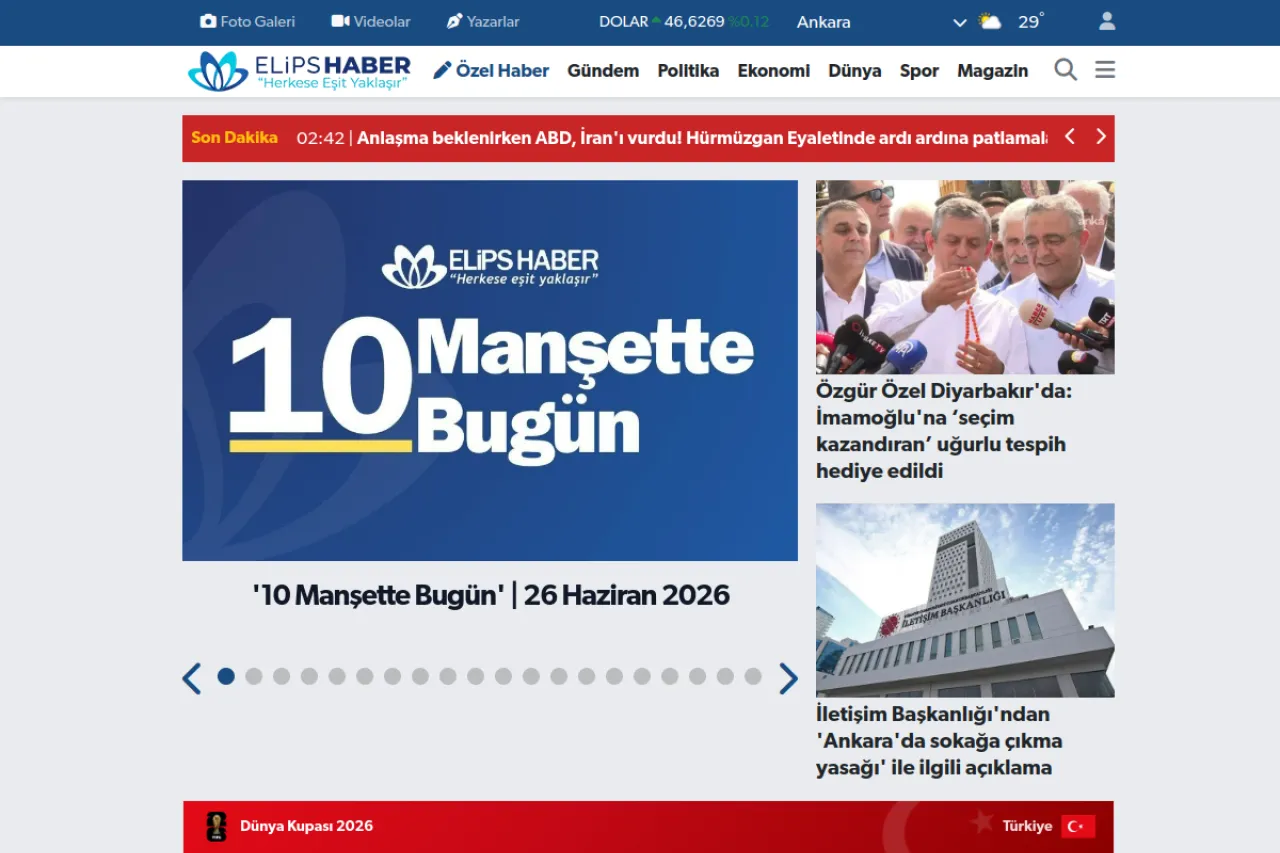Click the 29° temperature reading

pyautogui.click(x=1032, y=21)
